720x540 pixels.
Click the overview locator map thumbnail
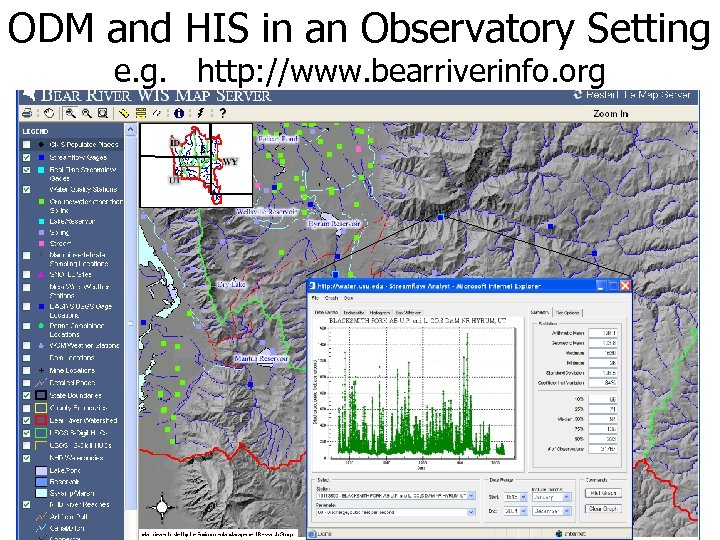coord(196,165)
